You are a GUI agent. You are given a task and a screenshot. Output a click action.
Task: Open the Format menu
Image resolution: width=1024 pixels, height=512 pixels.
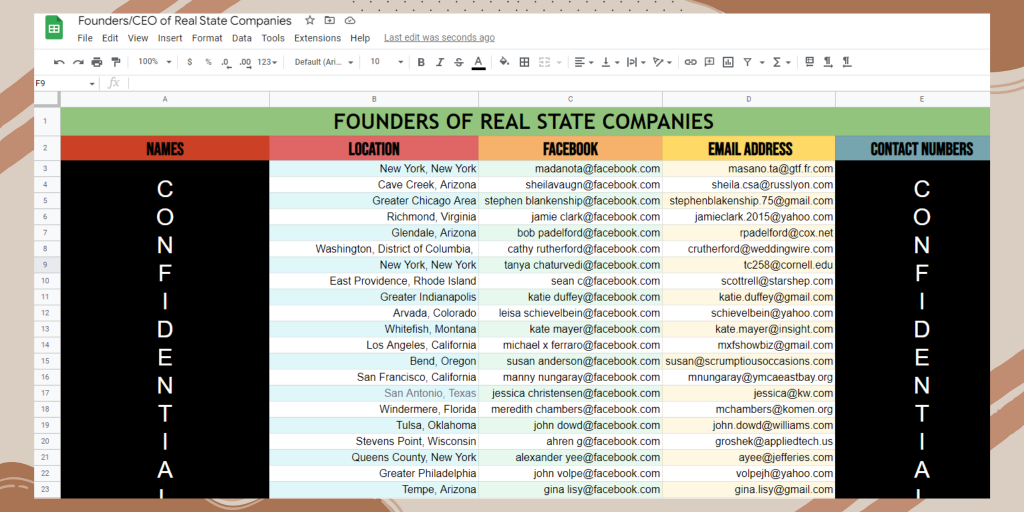tap(207, 38)
